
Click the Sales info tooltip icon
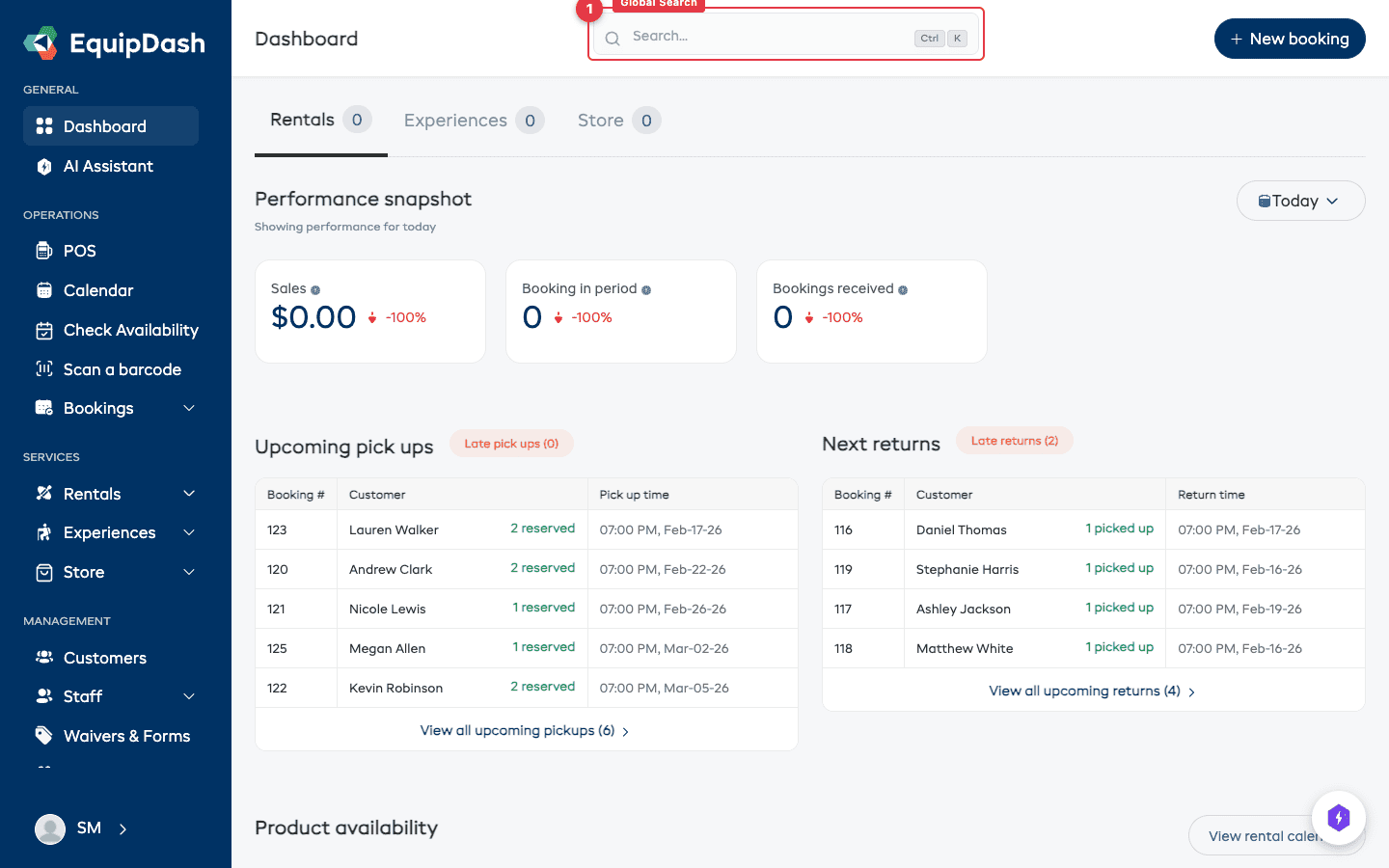[x=315, y=290]
